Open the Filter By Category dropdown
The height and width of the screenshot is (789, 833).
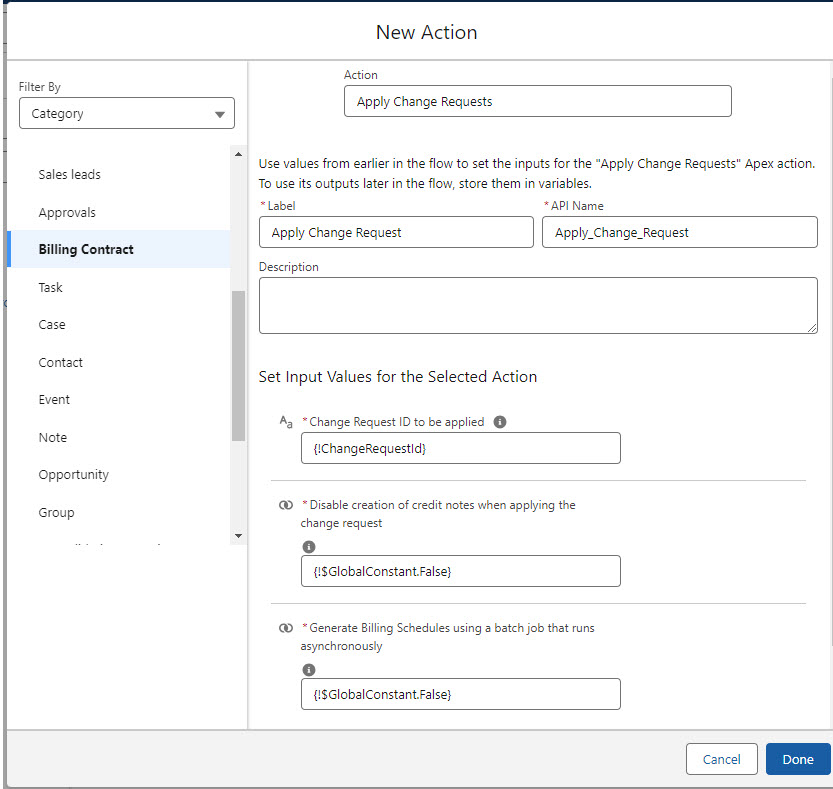(x=127, y=114)
